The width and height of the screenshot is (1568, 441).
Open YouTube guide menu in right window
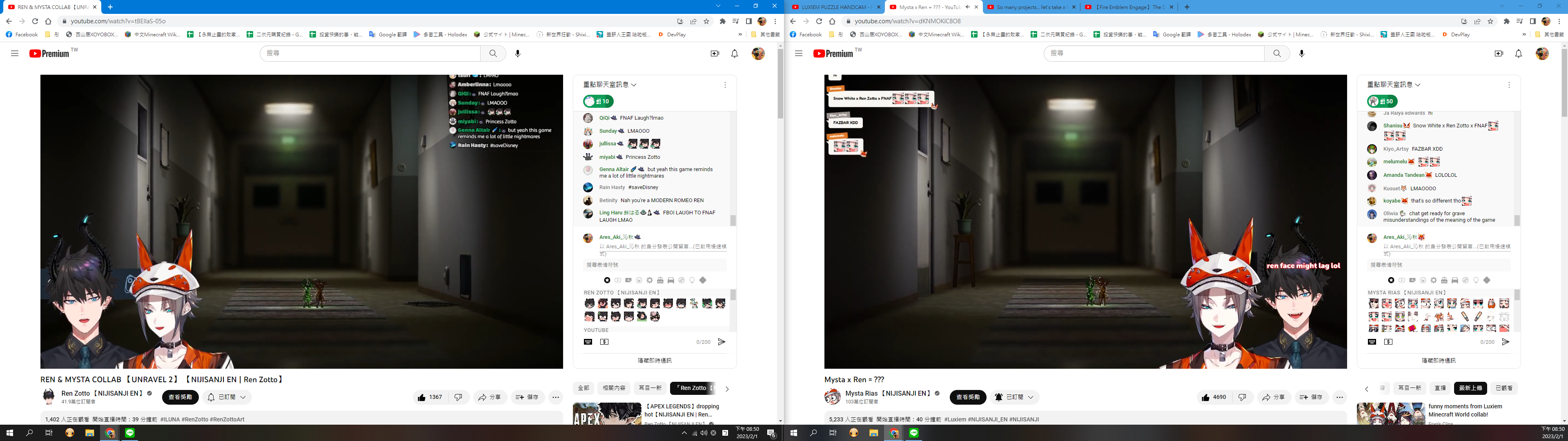coord(799,53)
